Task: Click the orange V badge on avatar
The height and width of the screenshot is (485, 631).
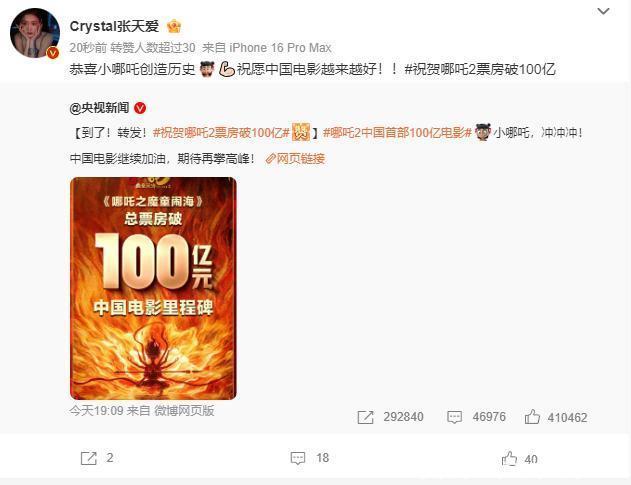Action: click(x=53, y=52)
